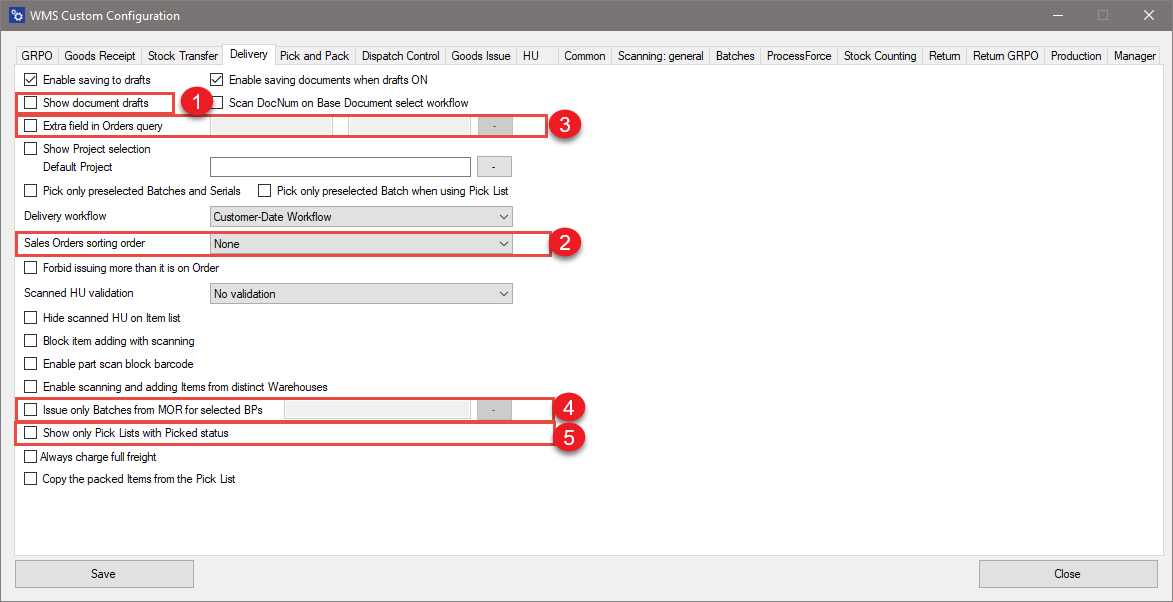Enable Hide scanned HU on Item list
This screenshot has width=1173, height=602.
point(30,317)
